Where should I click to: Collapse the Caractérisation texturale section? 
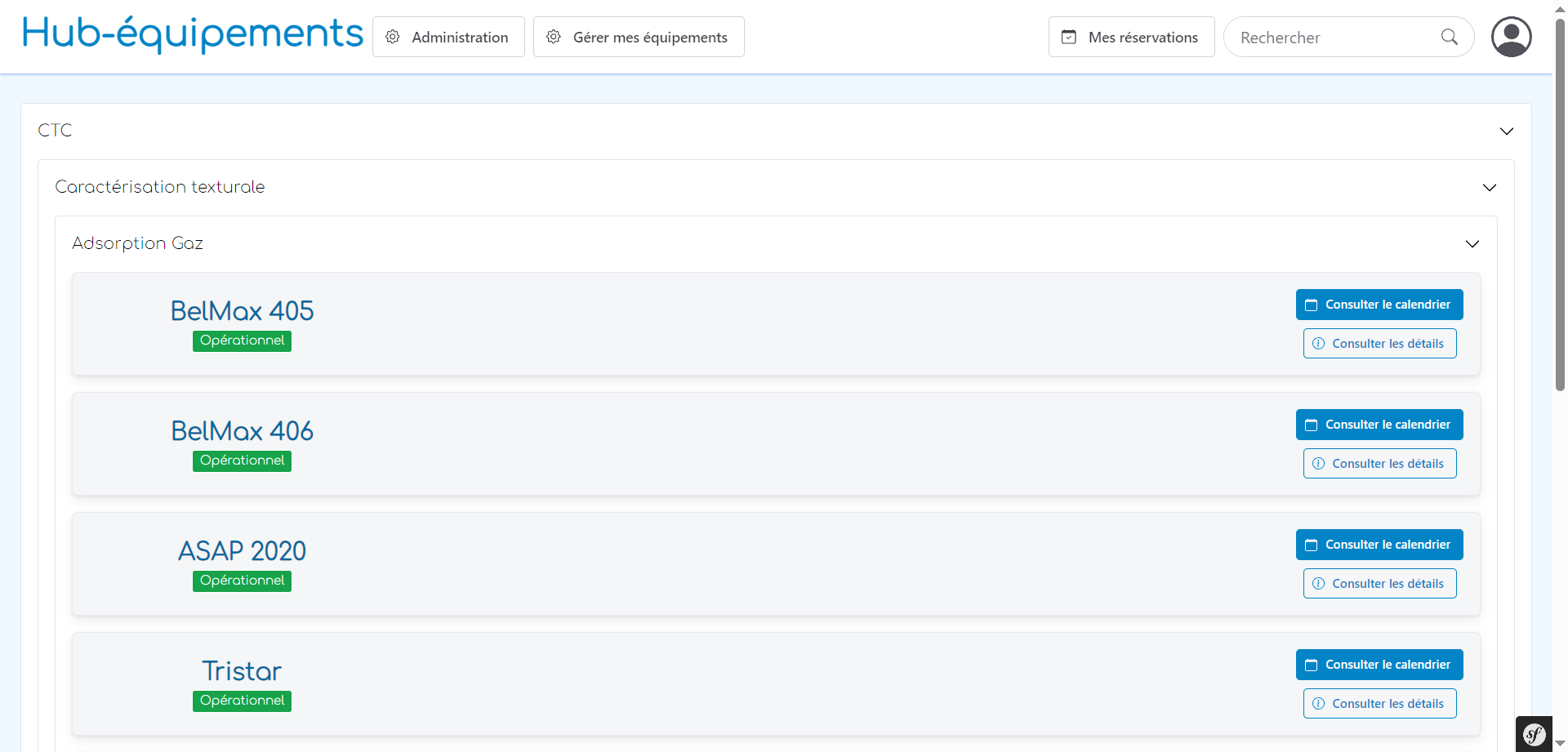(1490, 187)
